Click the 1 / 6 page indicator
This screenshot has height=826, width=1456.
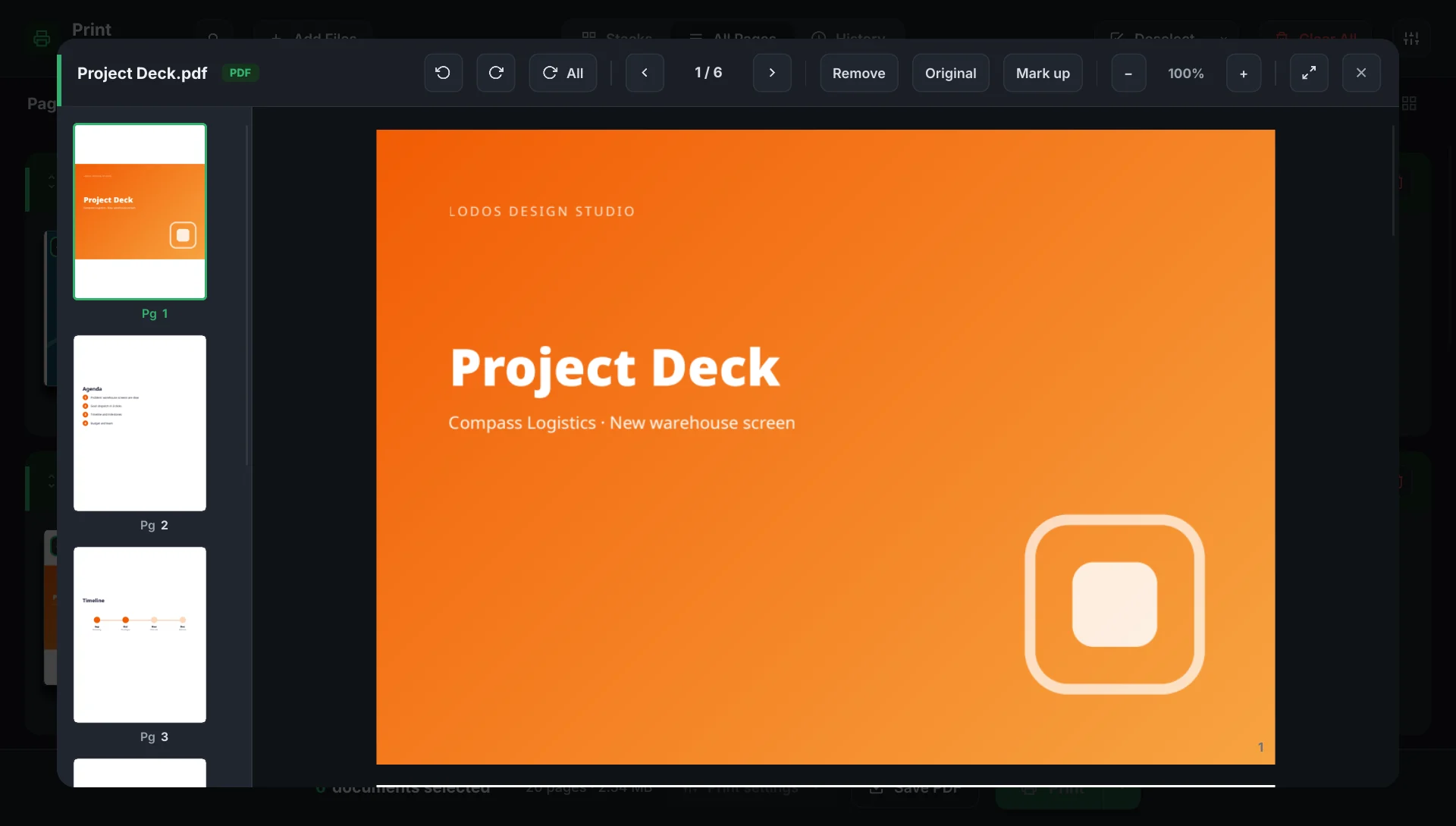click(x=708, y=73)
